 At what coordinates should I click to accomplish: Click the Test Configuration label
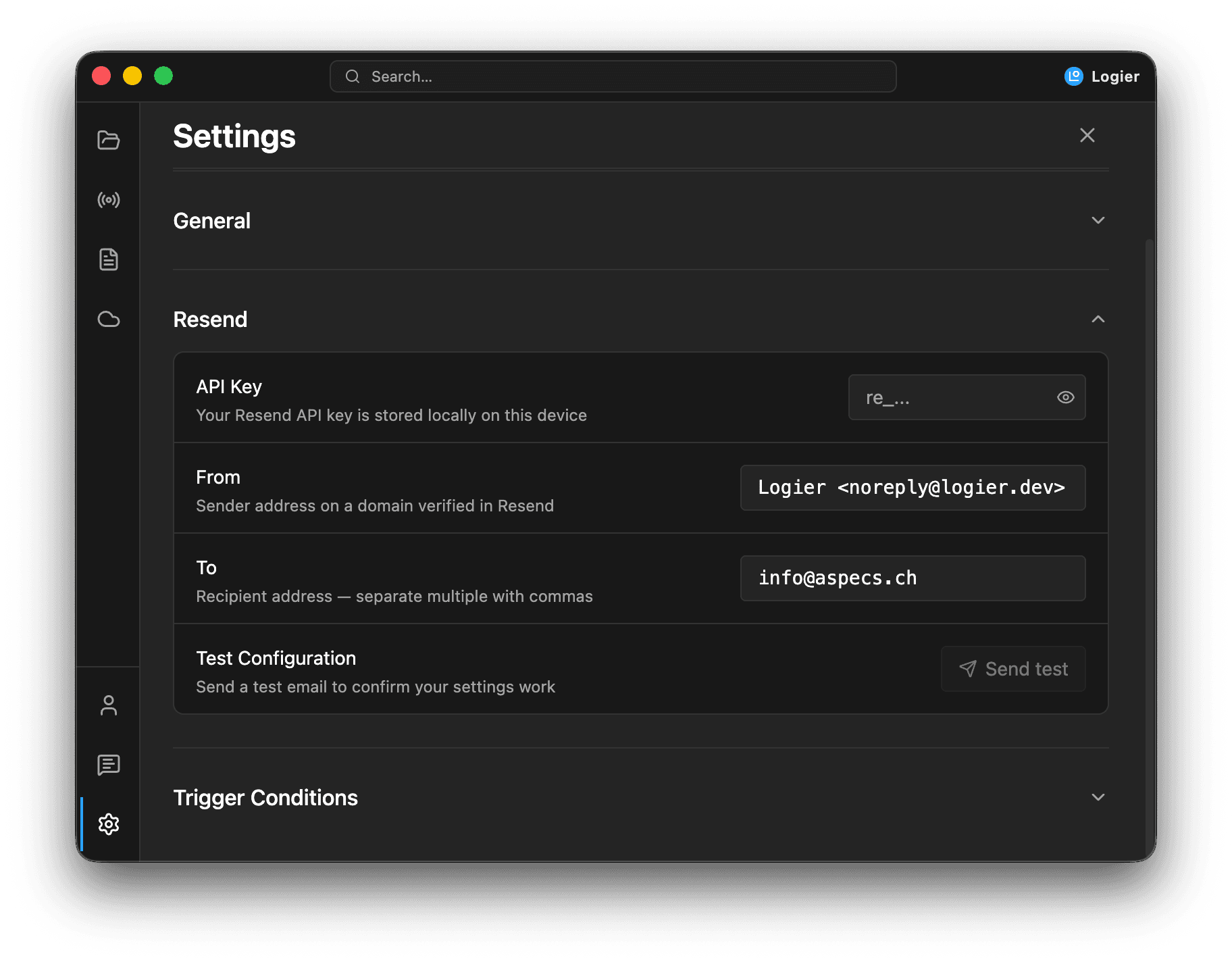[x=276, y=658]
